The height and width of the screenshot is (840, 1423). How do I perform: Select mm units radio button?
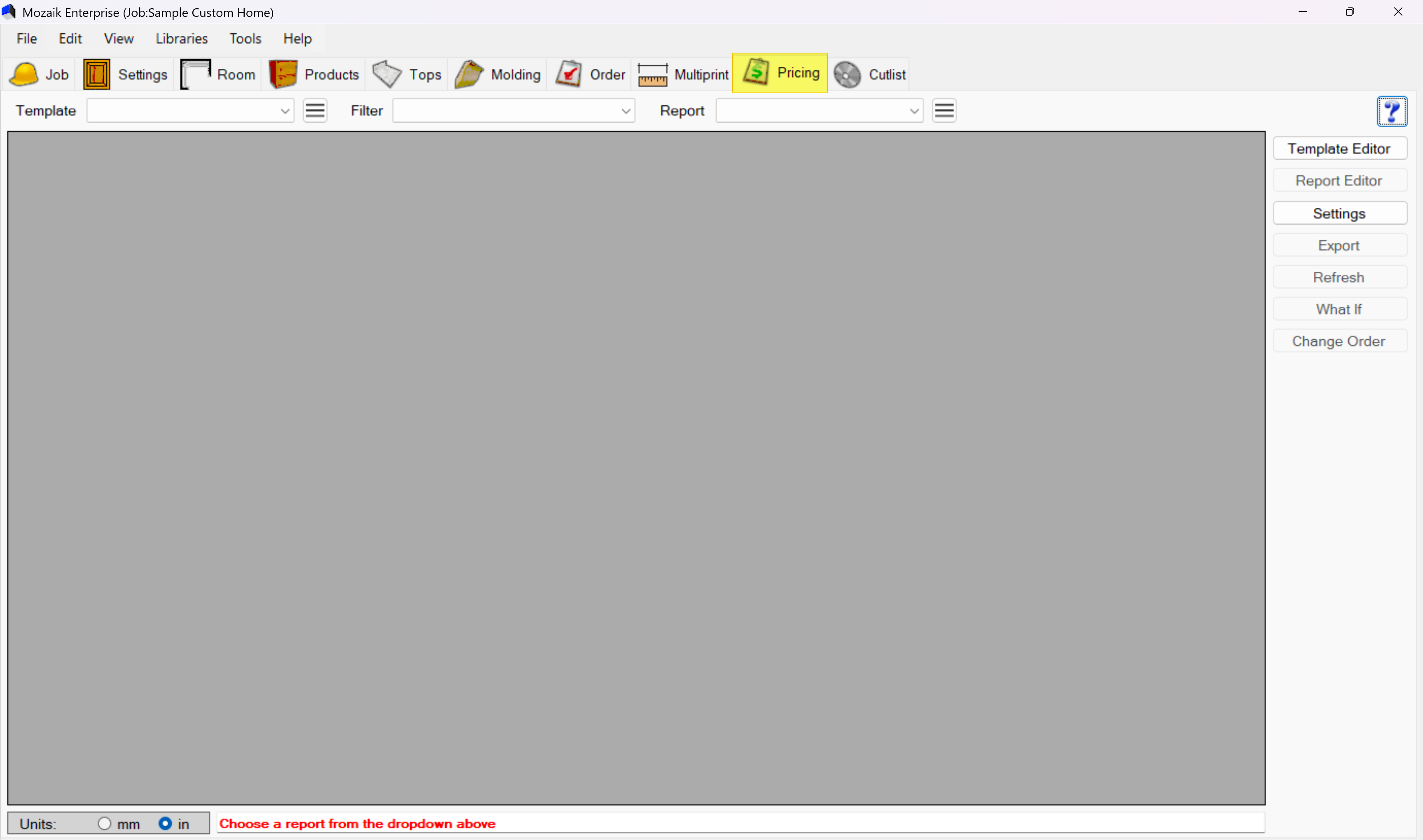click(x=104, y=824)
